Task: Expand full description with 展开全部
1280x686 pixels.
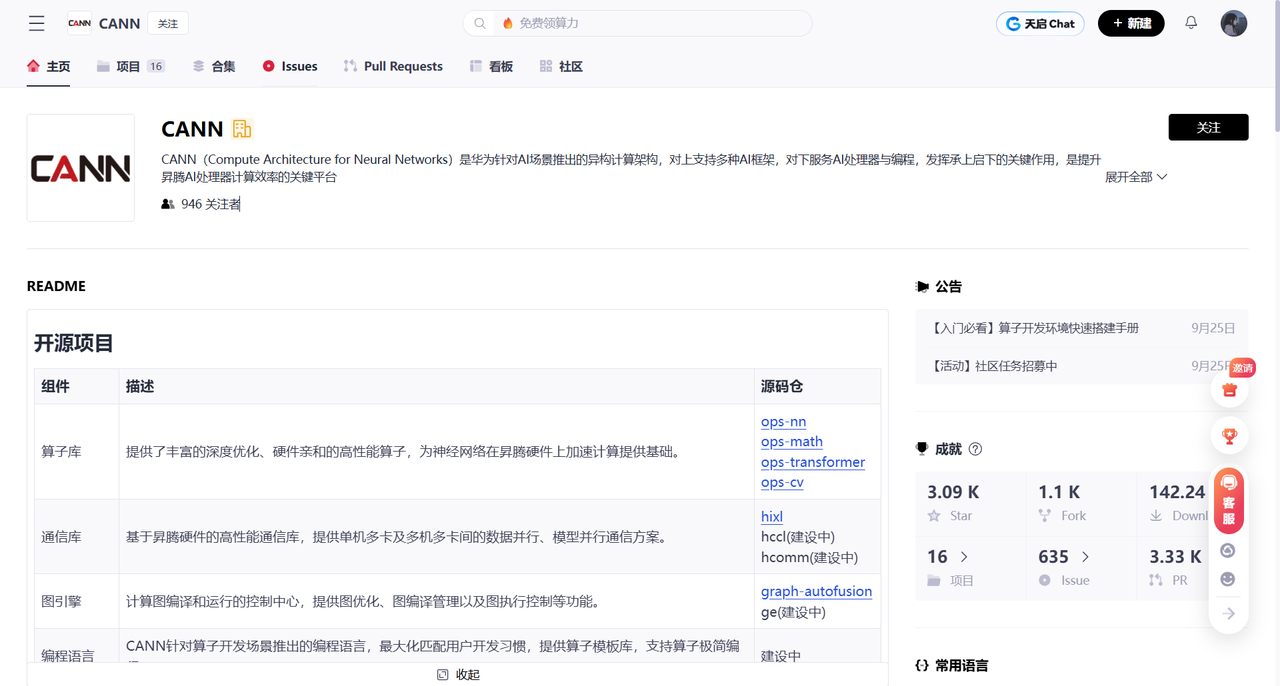Action: 1136,177
